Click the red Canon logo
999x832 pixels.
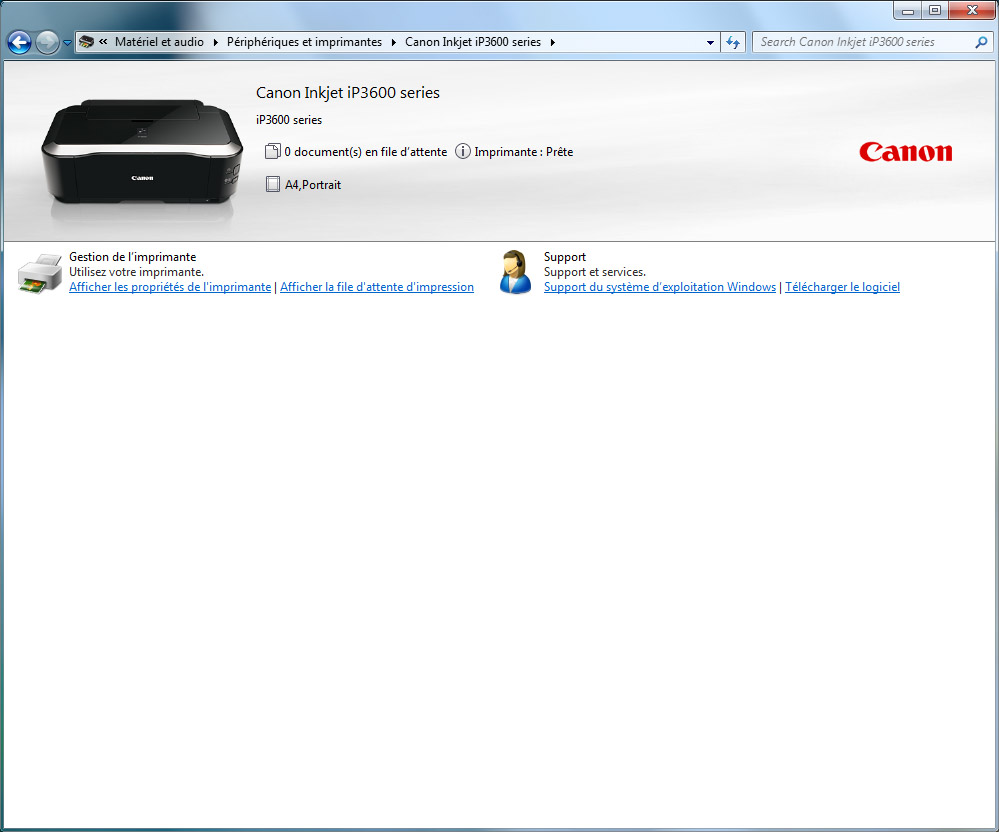click(905, 152)
